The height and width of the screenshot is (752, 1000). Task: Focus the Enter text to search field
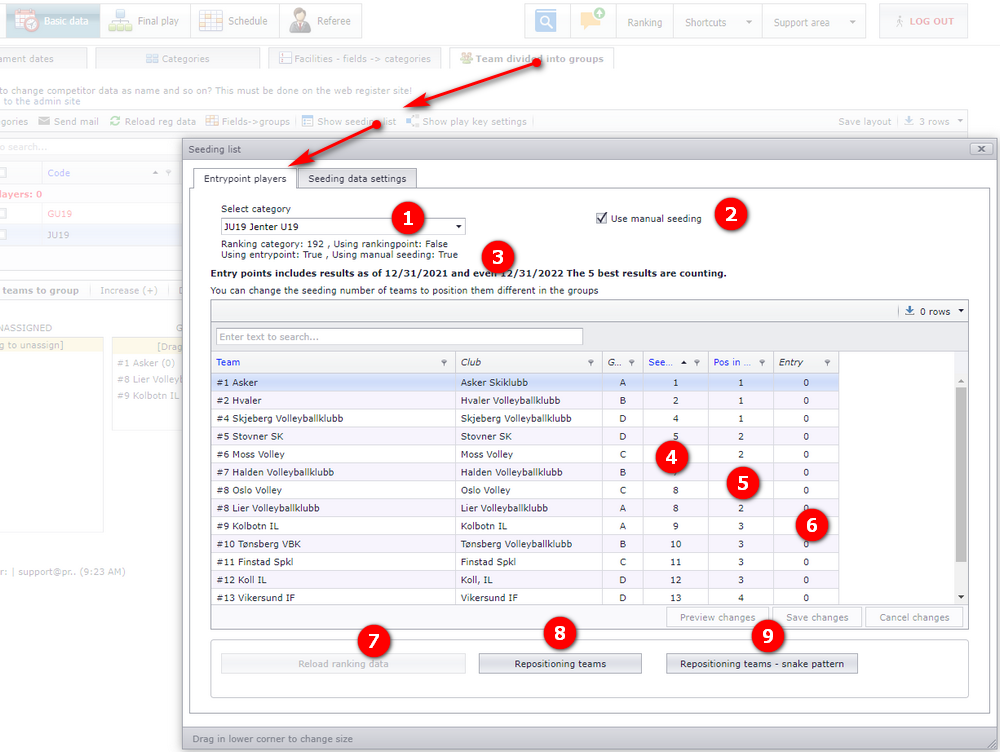pos(399,337)
